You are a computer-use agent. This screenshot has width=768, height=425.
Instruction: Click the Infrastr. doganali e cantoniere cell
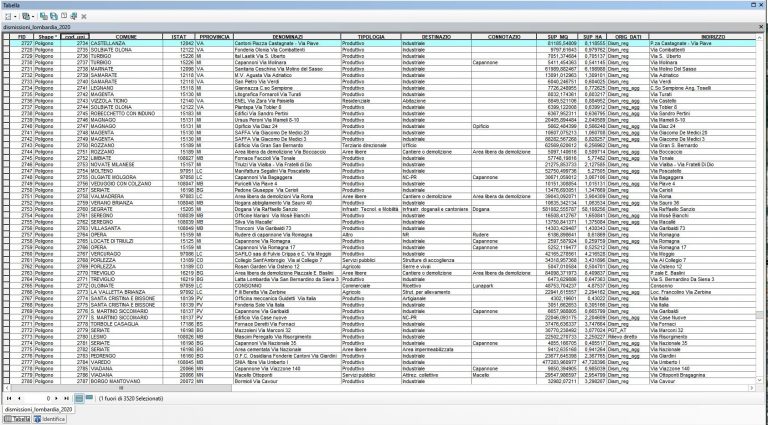click(436, 209)
